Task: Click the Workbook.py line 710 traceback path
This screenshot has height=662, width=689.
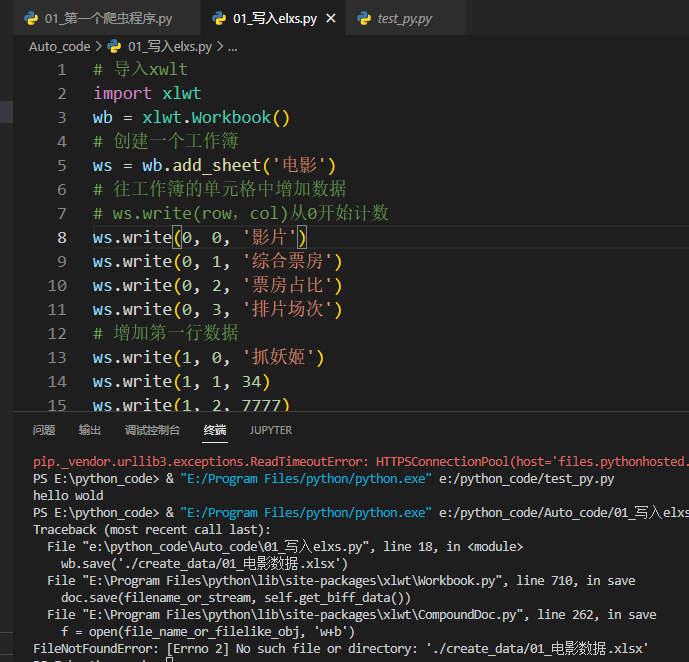Action: 341,581
